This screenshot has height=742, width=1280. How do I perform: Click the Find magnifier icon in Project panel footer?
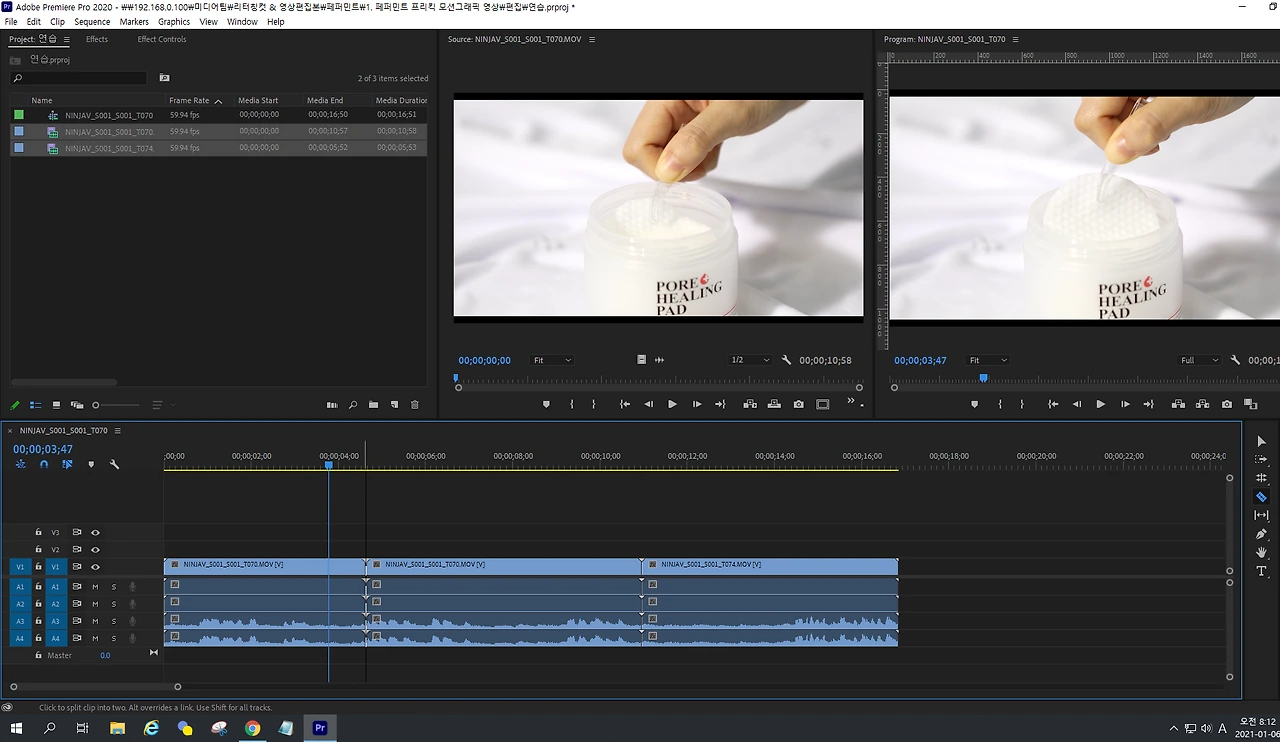353,405
